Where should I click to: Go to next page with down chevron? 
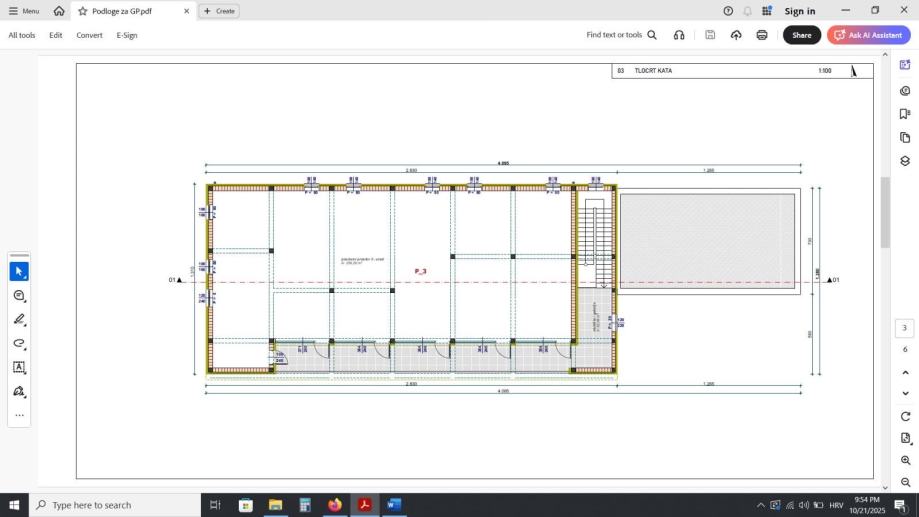pyautogui.click(x=905, y=394)
